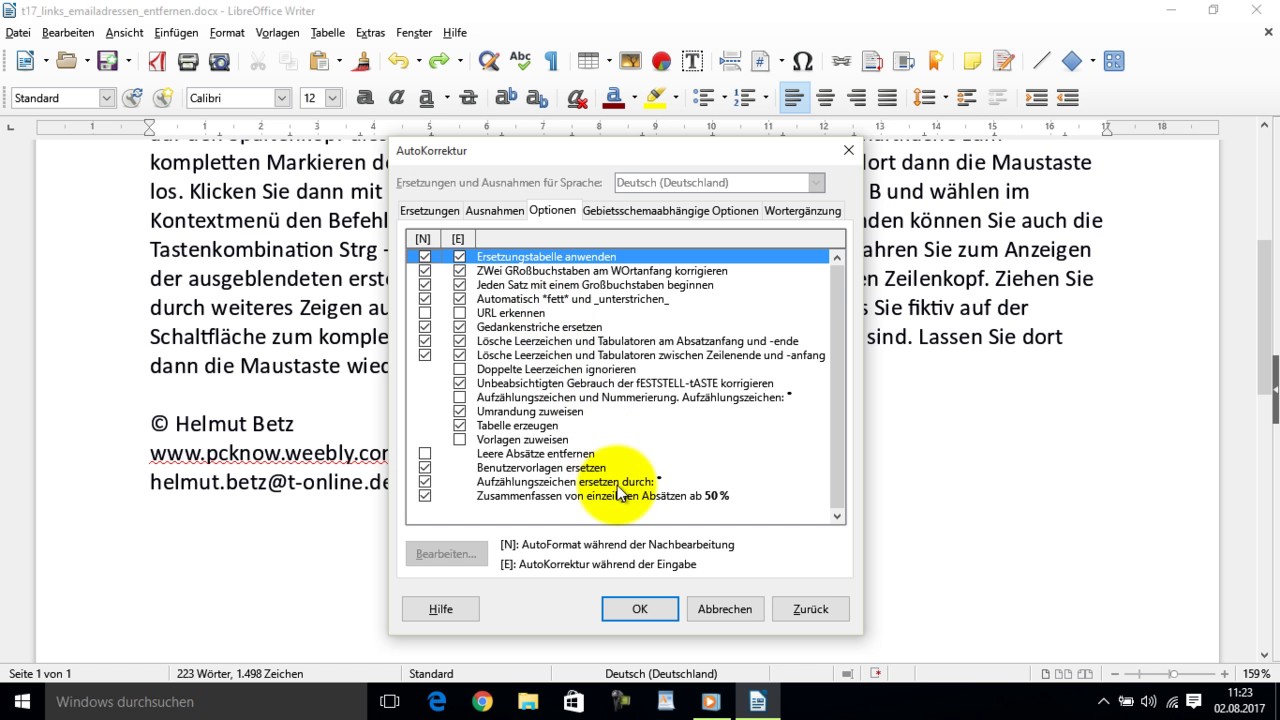1280x720 pixels.
Task: Click the Center alignment icon
Action: tap(825, 98)
